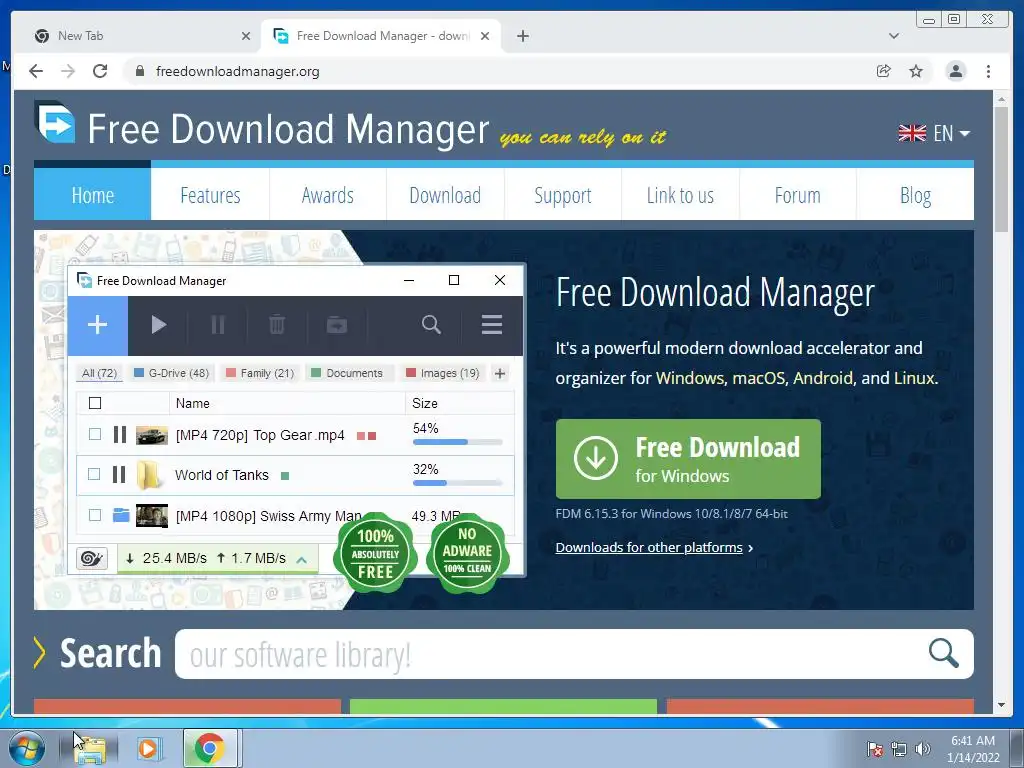This screenshot has height=768, width=1024.
Task: Click the plus add tag button
Action: (500, 374)
